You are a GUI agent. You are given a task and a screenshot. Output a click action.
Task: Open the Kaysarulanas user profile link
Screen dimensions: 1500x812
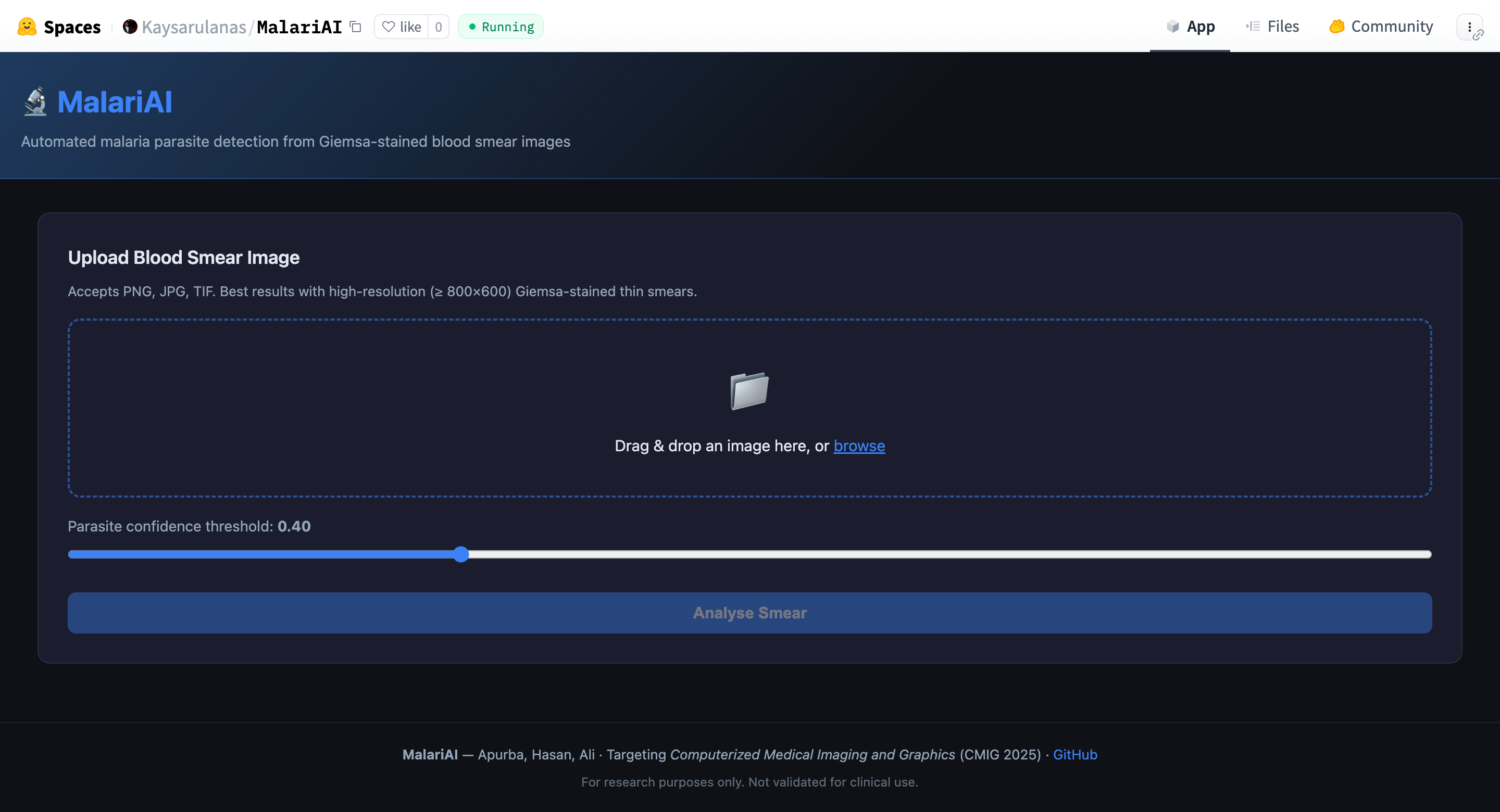[x=194, y=27]
